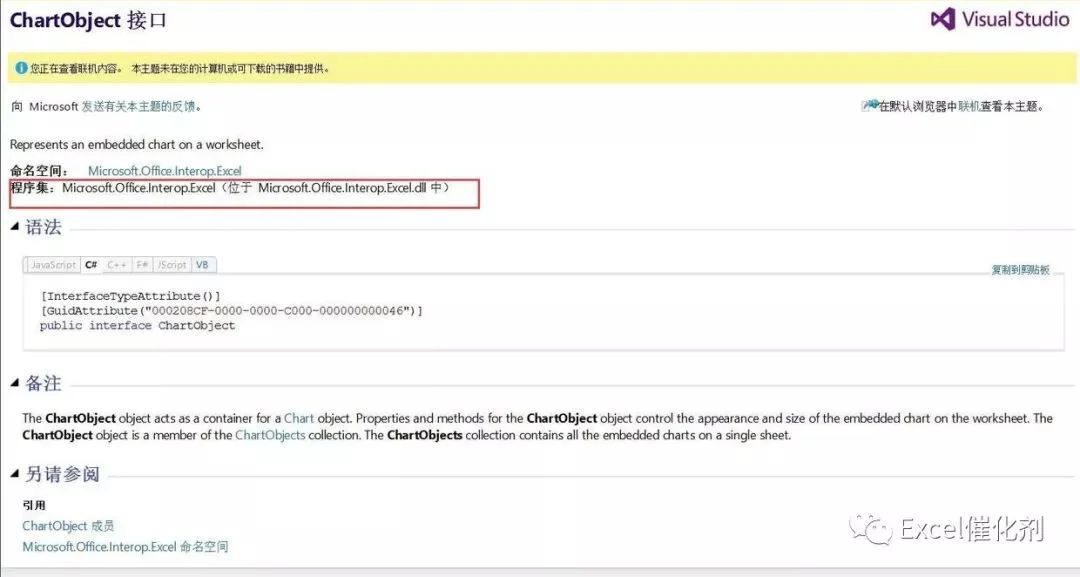This screenshot has height=577, width=1080.
Task: Click the blue info icon in yellow banner
Action: 21,67
